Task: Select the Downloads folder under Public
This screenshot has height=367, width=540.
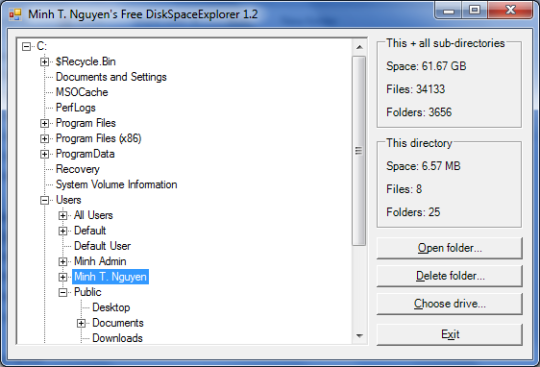Action: point(117,338)
